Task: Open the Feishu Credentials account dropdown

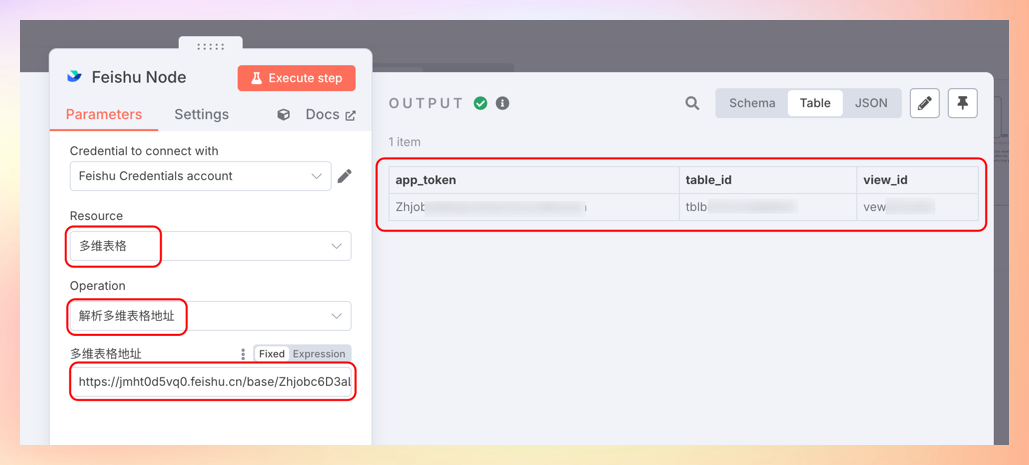Action: 200,176
